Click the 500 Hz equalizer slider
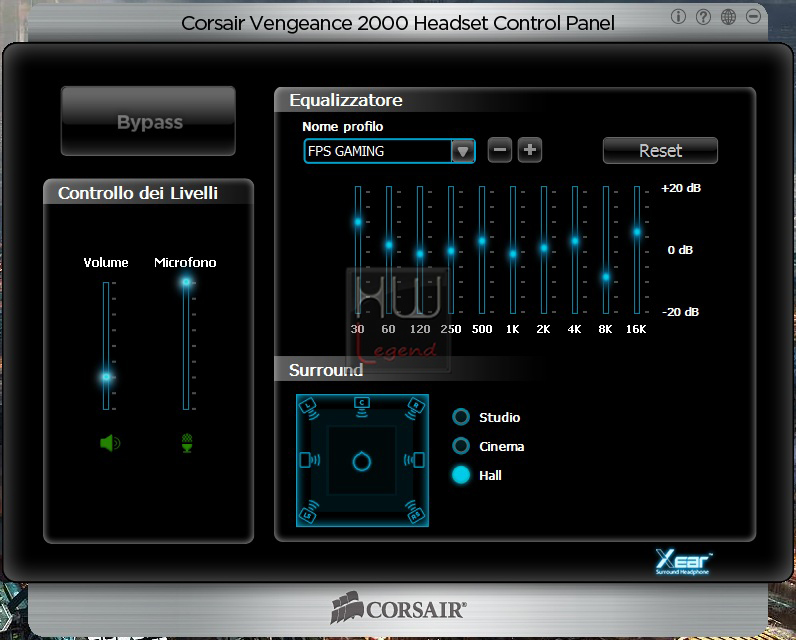Viewport: 796px width, 640px height. pyautogui.click(x=482, y=241)
